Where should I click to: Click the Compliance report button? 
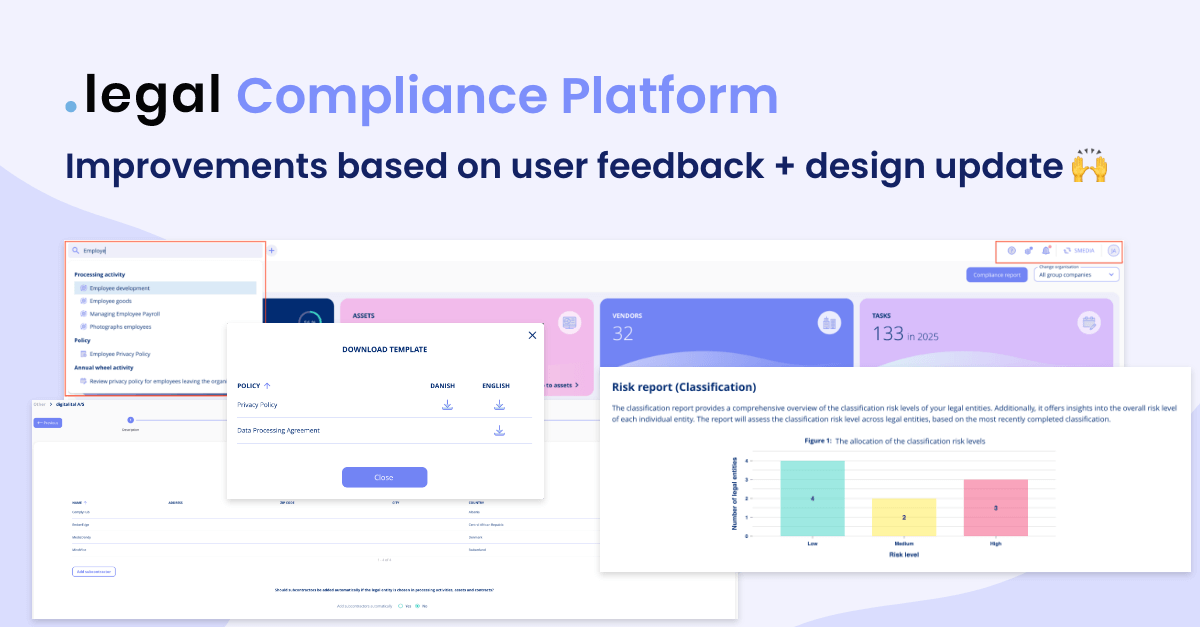tap(996, 275)
